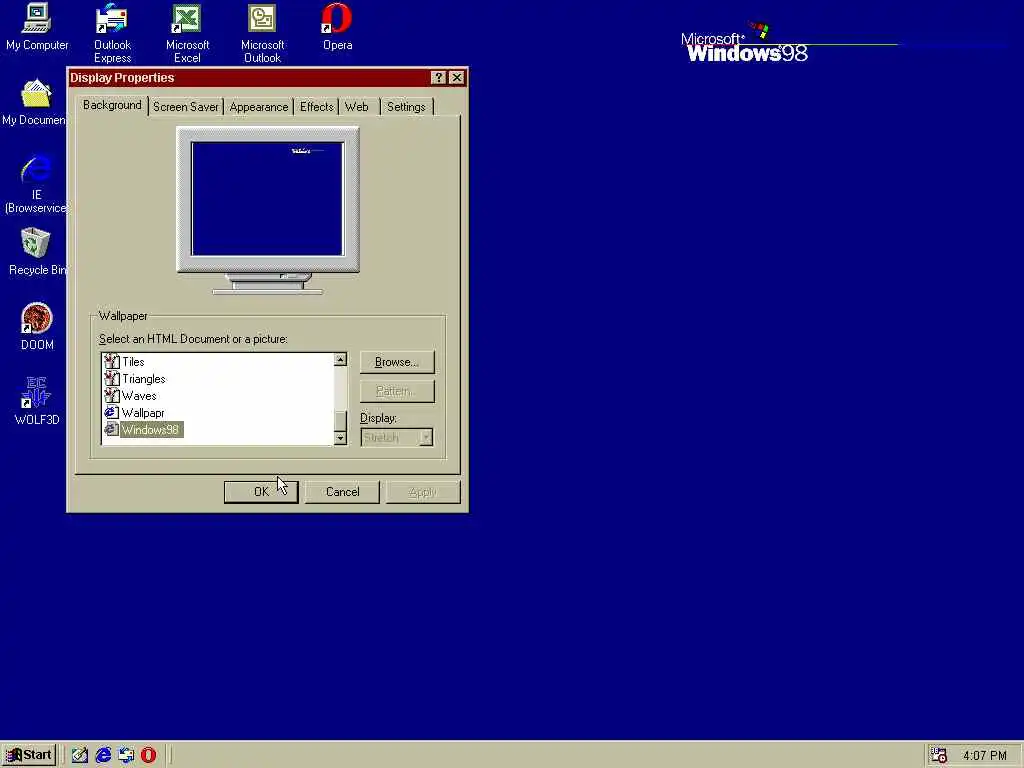1024x768 pixels.
Task: Click wallpaper list scroll down arrow
Action: pos(340,438)
